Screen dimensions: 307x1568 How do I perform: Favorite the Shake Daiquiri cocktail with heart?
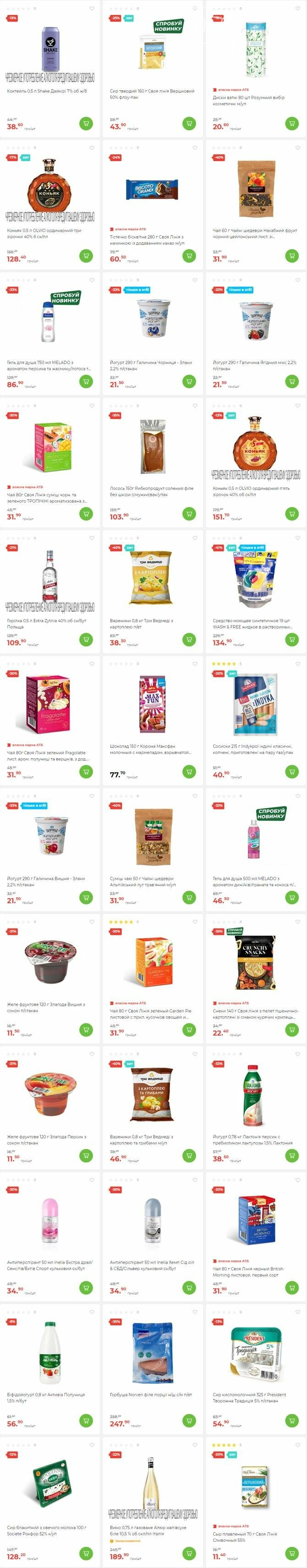tap(92, 9)
